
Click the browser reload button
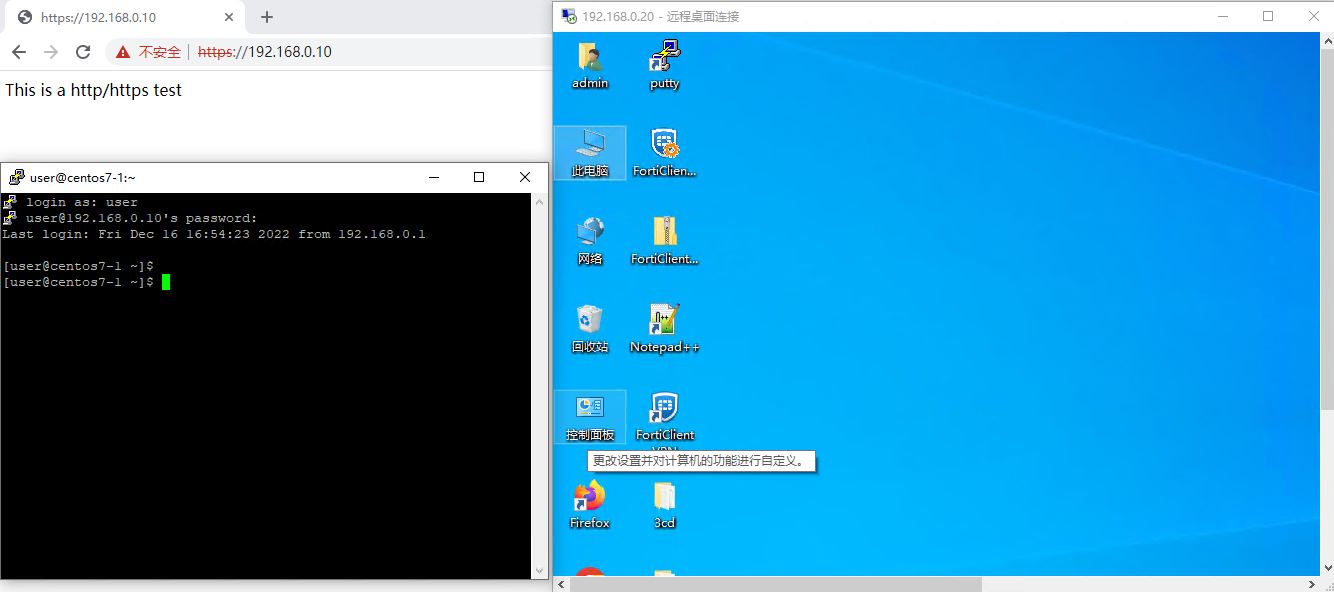point(83,52)
